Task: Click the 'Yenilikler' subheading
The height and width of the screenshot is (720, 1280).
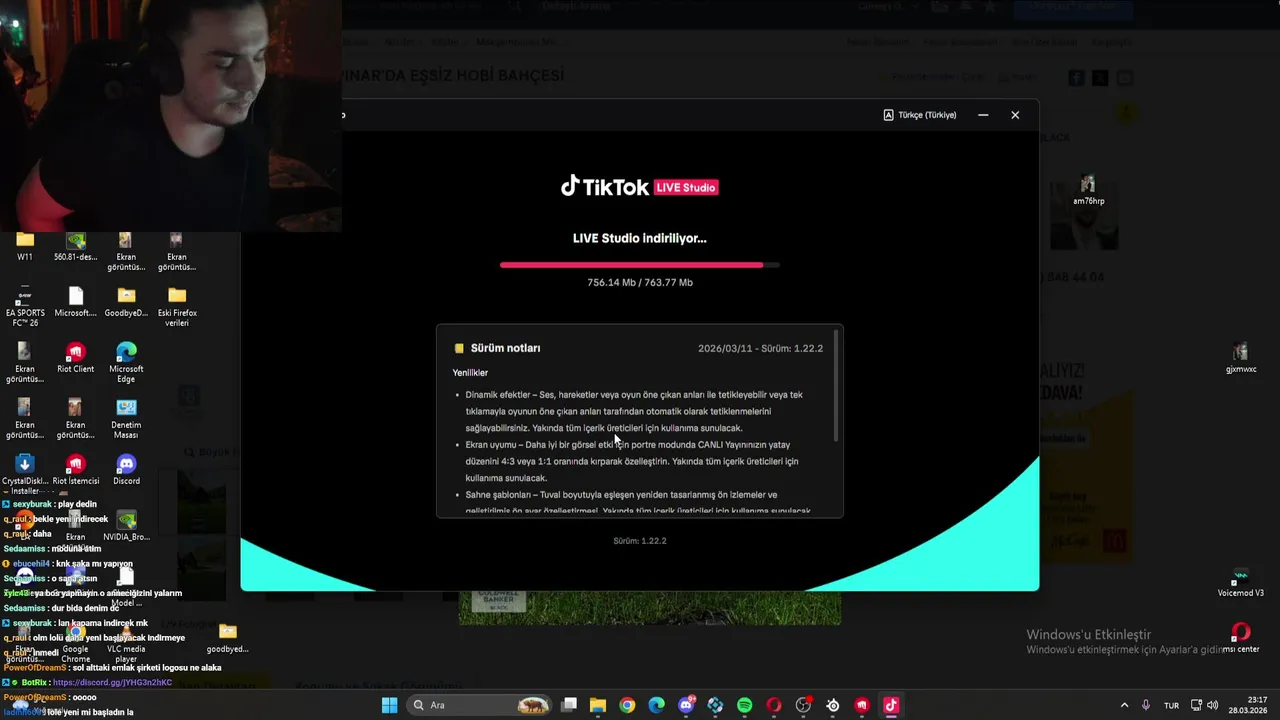Action: point(470,373)
